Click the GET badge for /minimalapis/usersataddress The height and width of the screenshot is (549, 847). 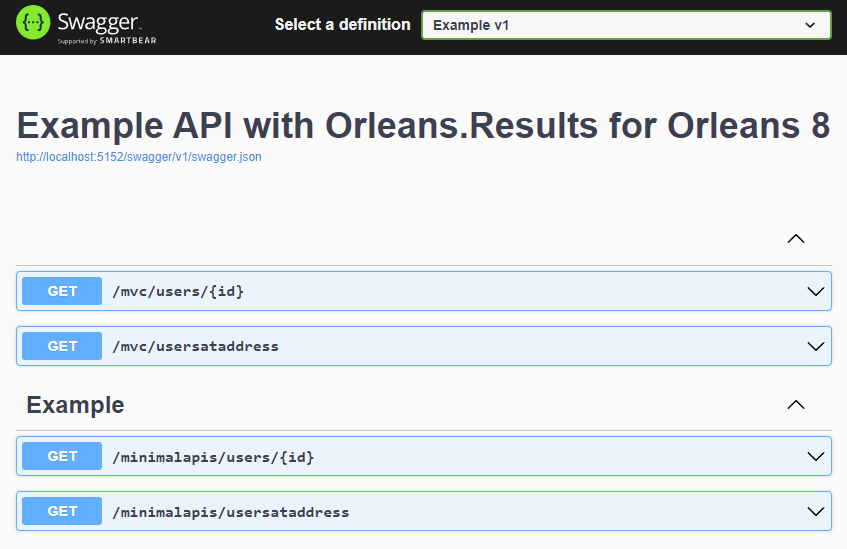(62, 511)
